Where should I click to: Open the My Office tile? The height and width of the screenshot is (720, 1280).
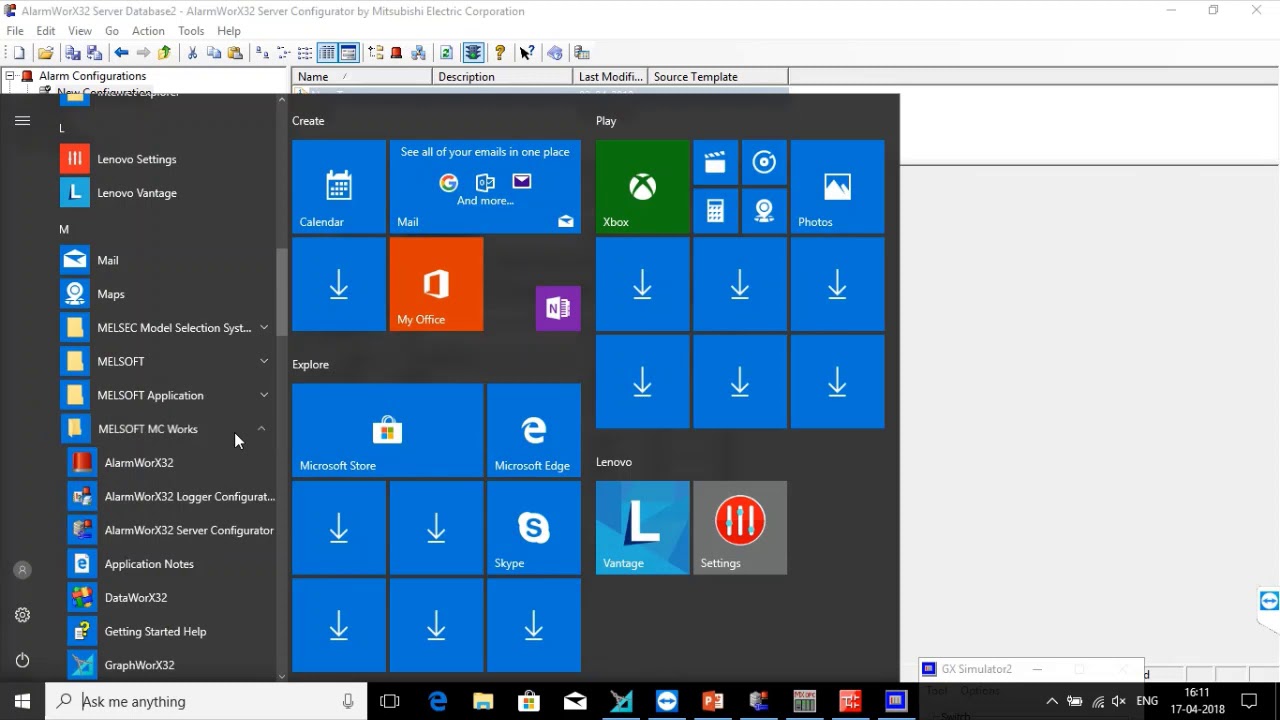click(436, 285)
